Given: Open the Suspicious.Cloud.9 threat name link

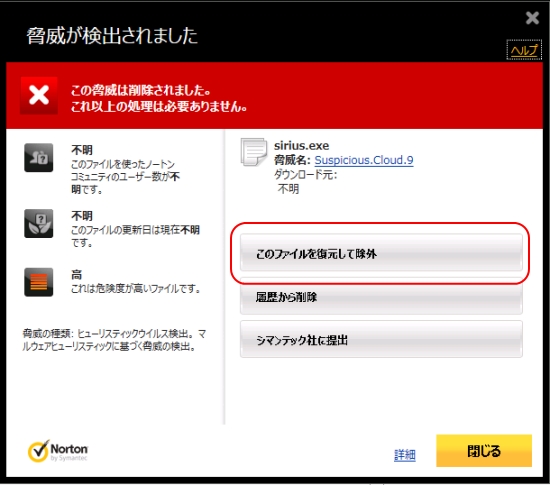Looking at the screenshot, I should point(364,160).
